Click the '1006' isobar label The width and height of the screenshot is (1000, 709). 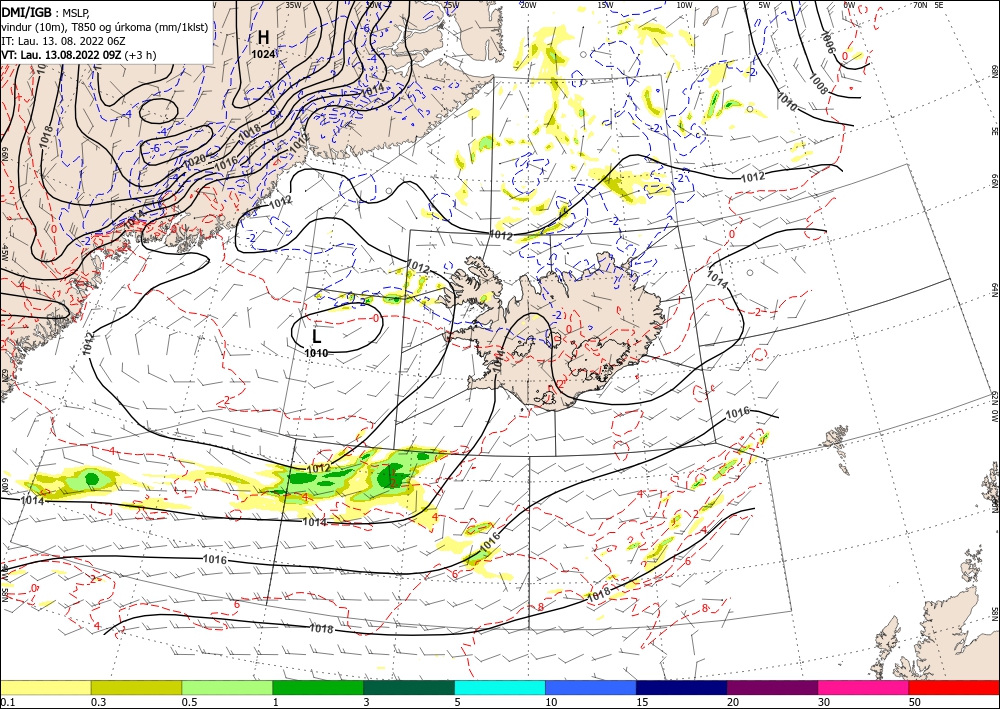point(827,41)
